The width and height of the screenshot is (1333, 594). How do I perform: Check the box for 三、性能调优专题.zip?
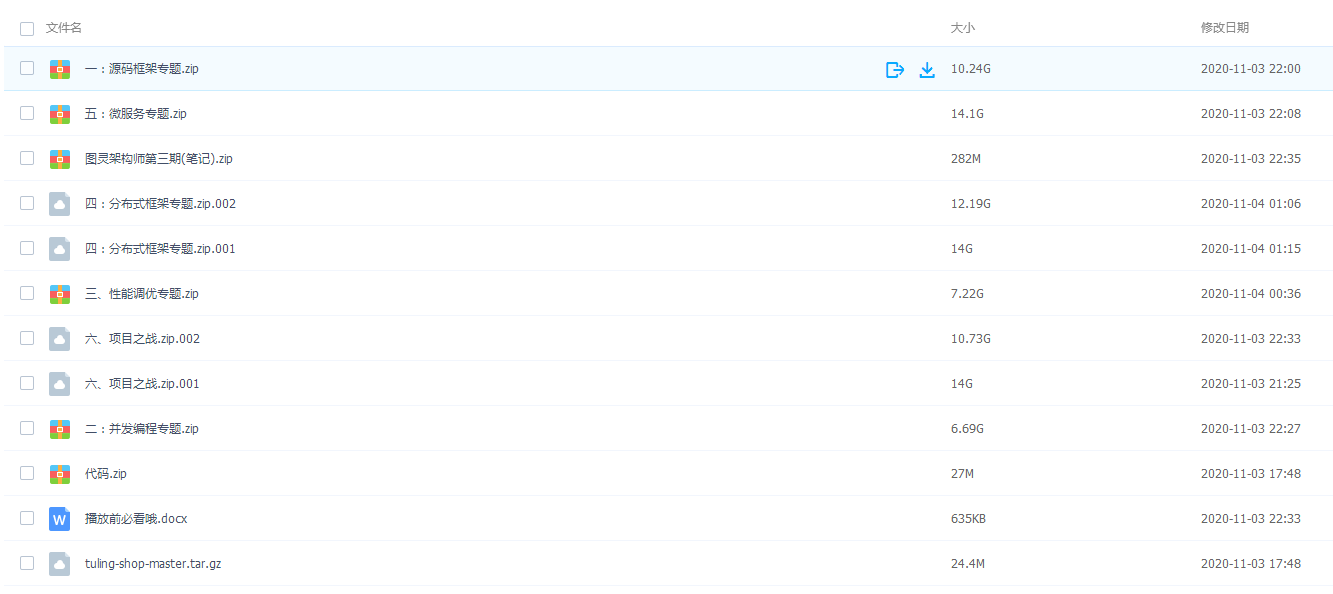tap(27, 293)
